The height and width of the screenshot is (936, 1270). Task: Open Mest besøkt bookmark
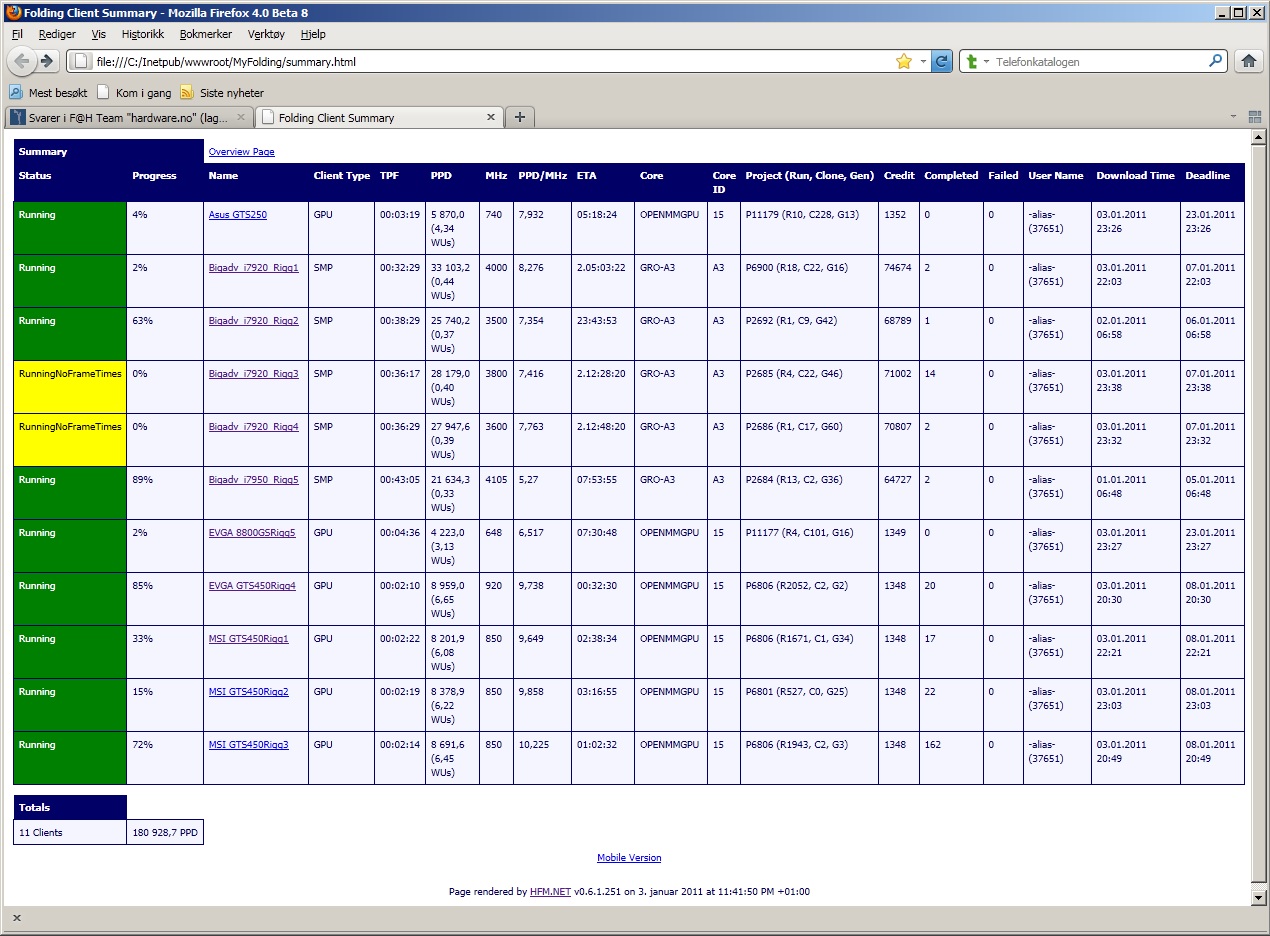pyautogui.click(x=49, y=92)
